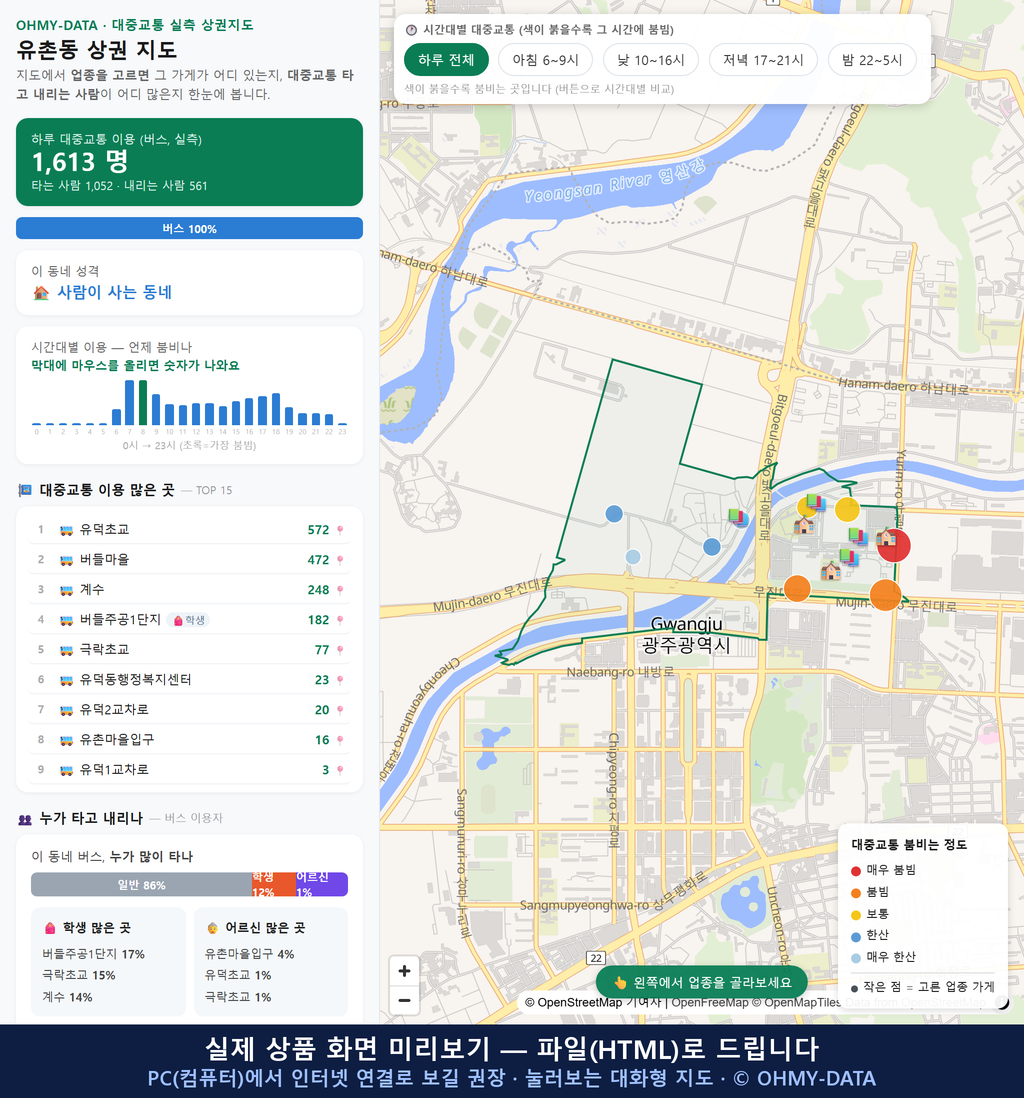Click the purple 어르신 1% rider segment
1024x1098 pixels.
321,884
